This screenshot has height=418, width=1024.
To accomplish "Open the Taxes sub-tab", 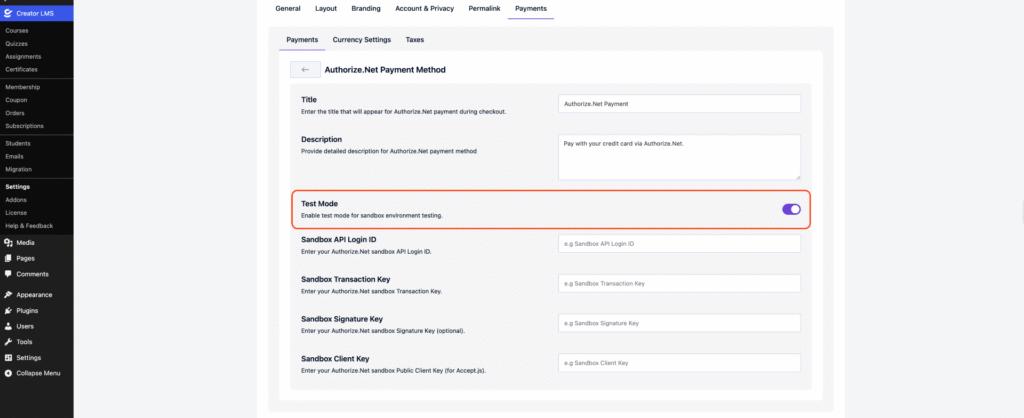I will pos(415,40).
